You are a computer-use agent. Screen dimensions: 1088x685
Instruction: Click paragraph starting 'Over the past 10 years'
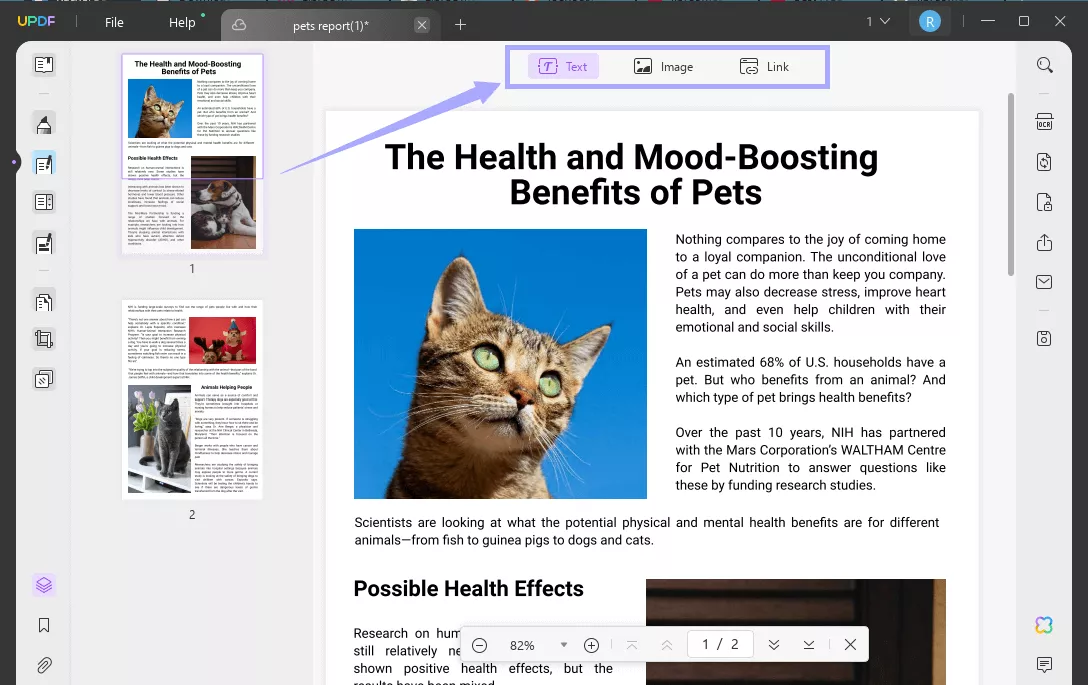point(810,459)
